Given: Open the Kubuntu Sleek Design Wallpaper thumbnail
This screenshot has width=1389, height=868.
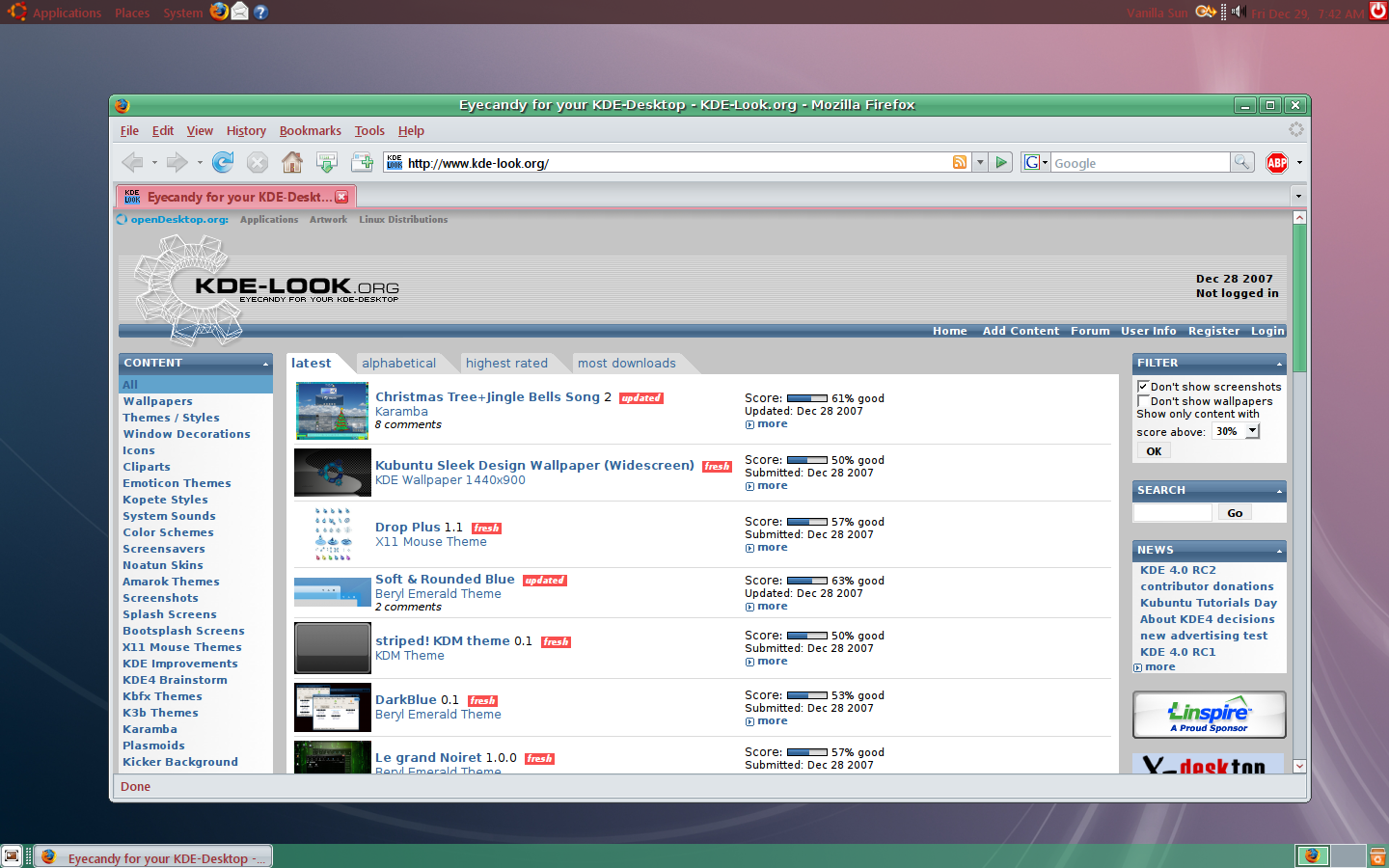Looking at the screenshot, I should (x=333, y=473).
